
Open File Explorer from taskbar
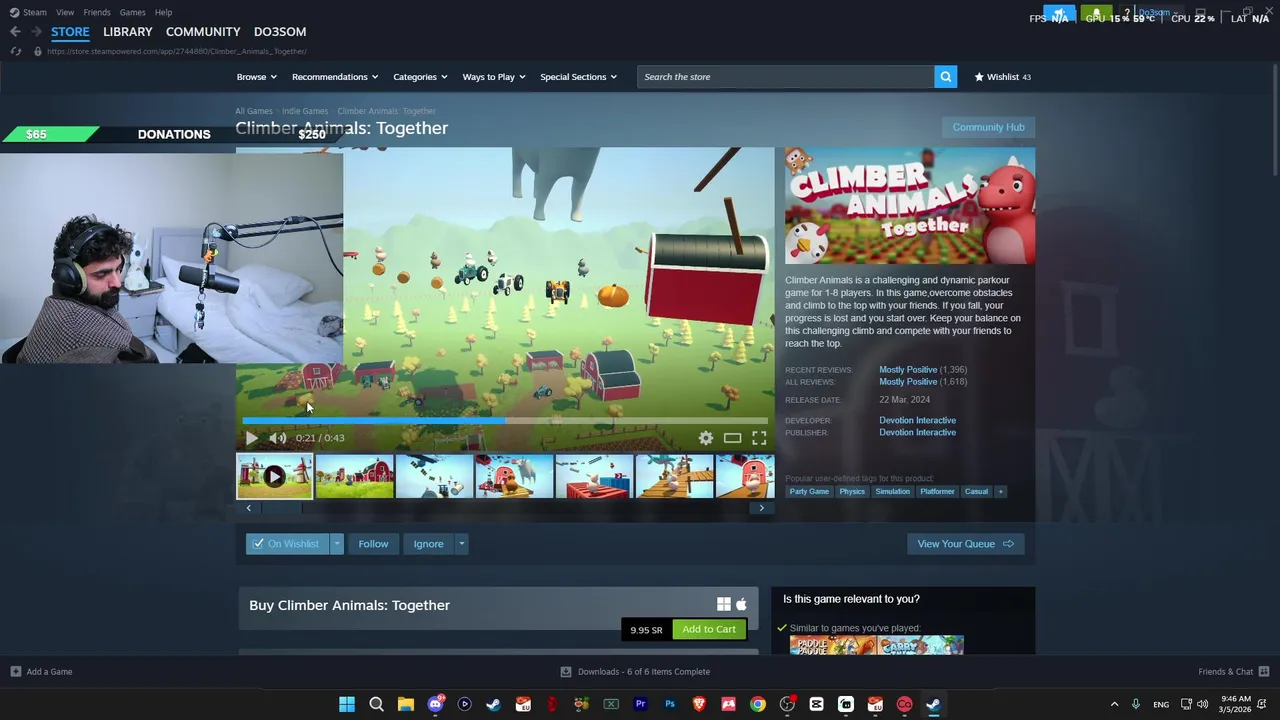pos(406,704)
